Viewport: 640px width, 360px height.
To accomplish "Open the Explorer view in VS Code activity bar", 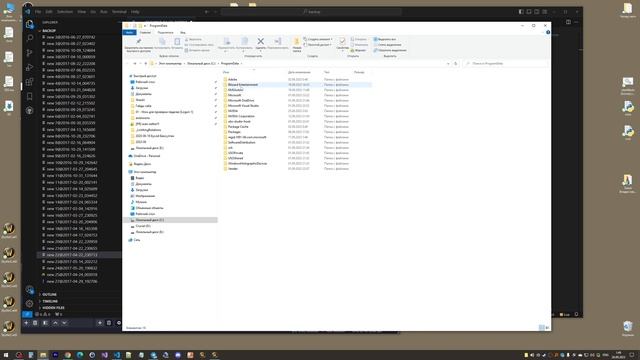I will [29, 25].
